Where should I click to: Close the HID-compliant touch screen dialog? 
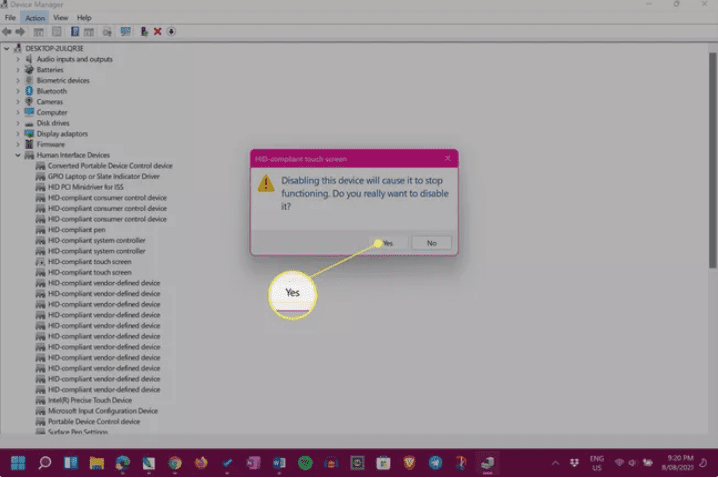[x=447, y=158]
